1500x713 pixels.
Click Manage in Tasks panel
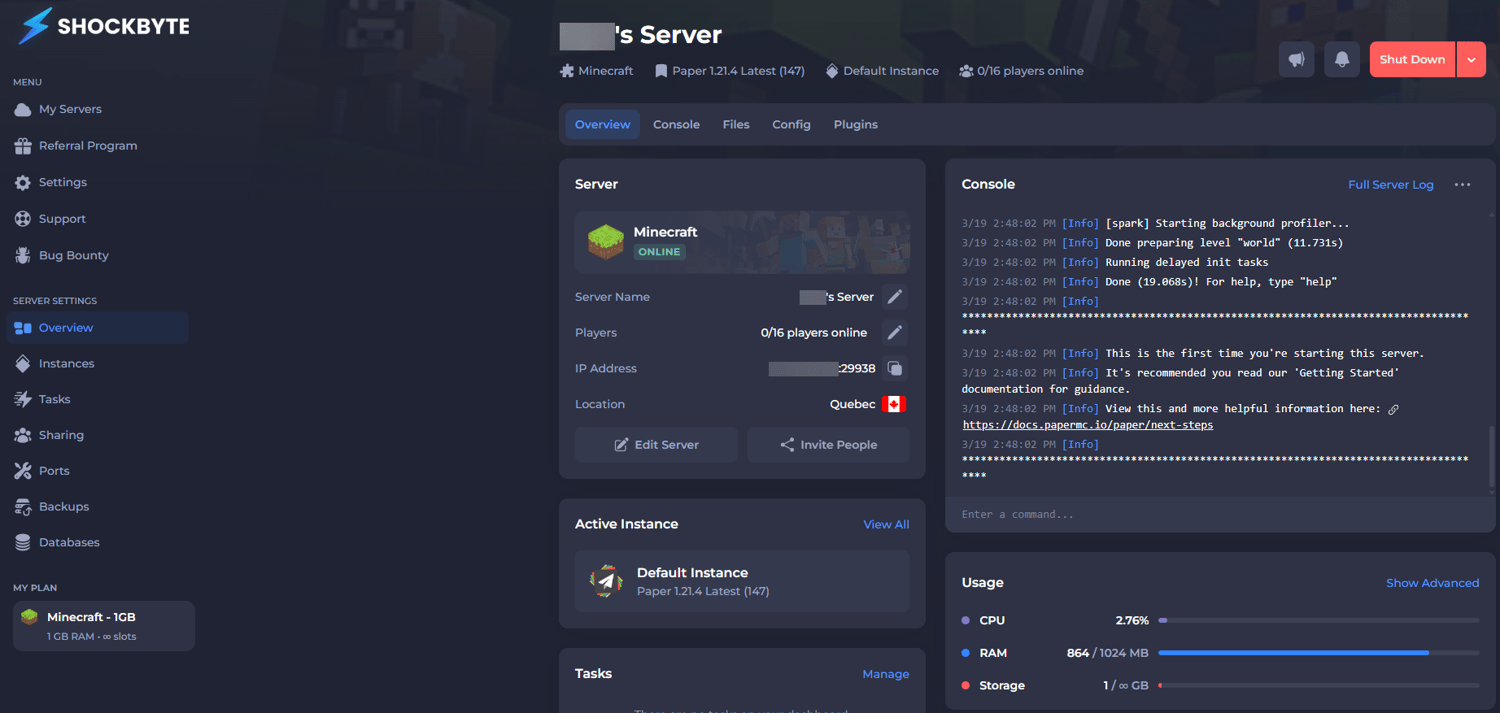886,674
